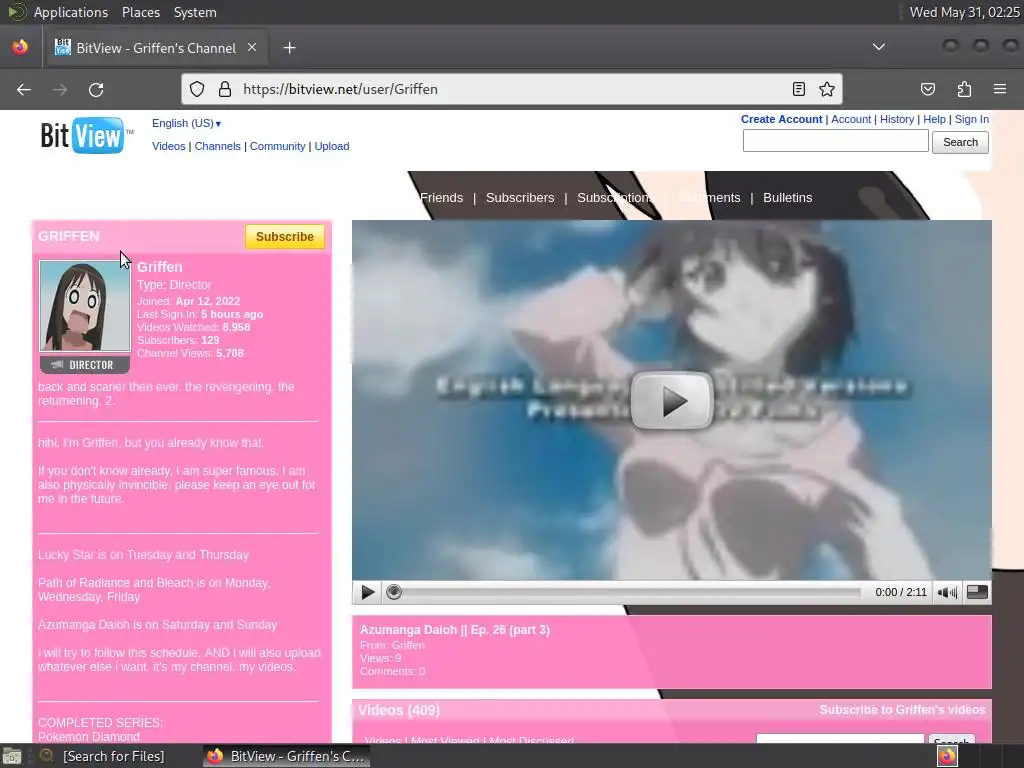Viewport: 1024px width, 768px height.
Task: Go to the Subscribers channel section
Action: point(520,198)
